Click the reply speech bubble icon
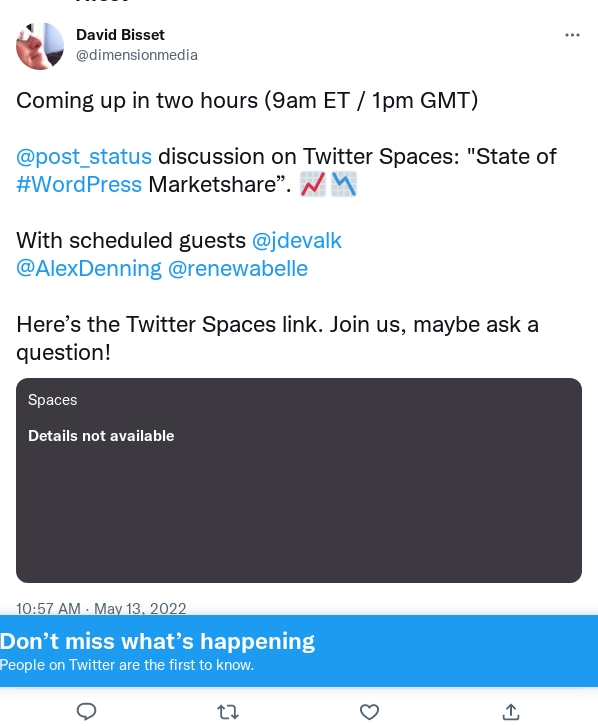 (x=86, y=711)
